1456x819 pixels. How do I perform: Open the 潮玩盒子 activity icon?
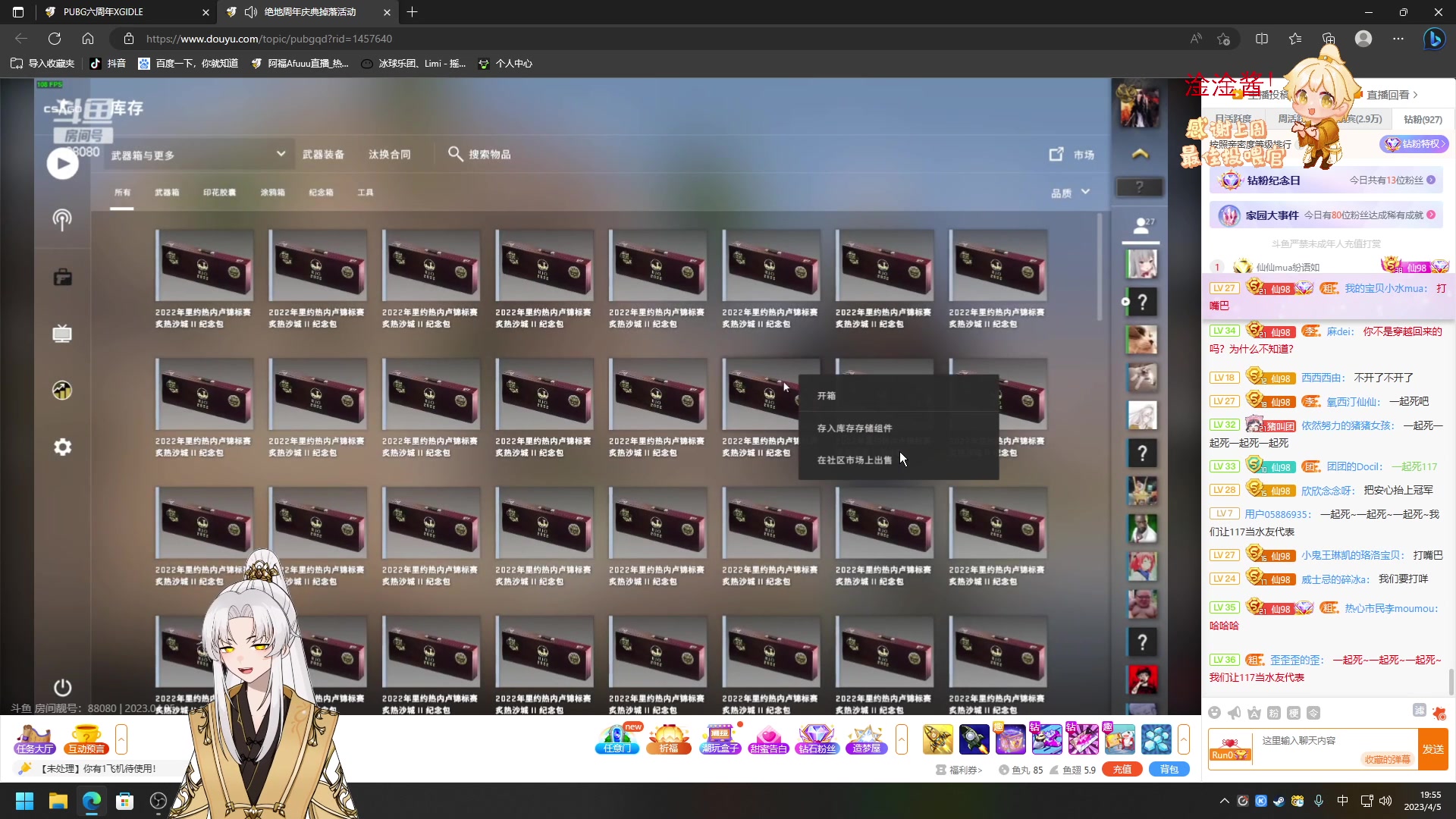[720, 739]
